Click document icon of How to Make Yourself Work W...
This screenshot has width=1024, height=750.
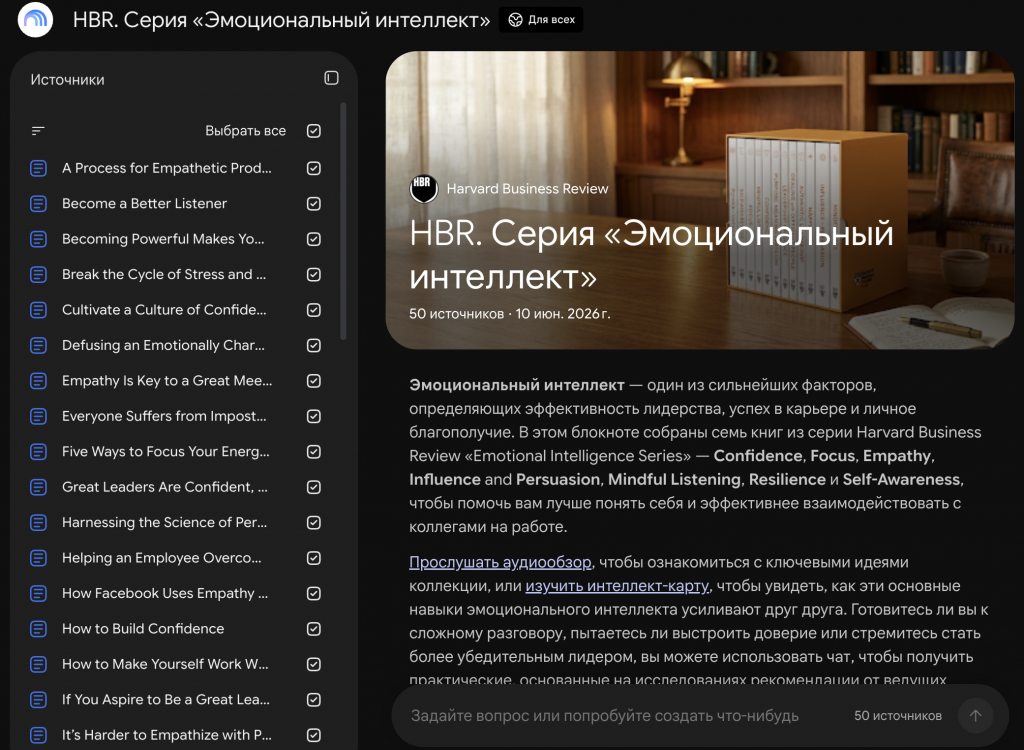[39, 664]
